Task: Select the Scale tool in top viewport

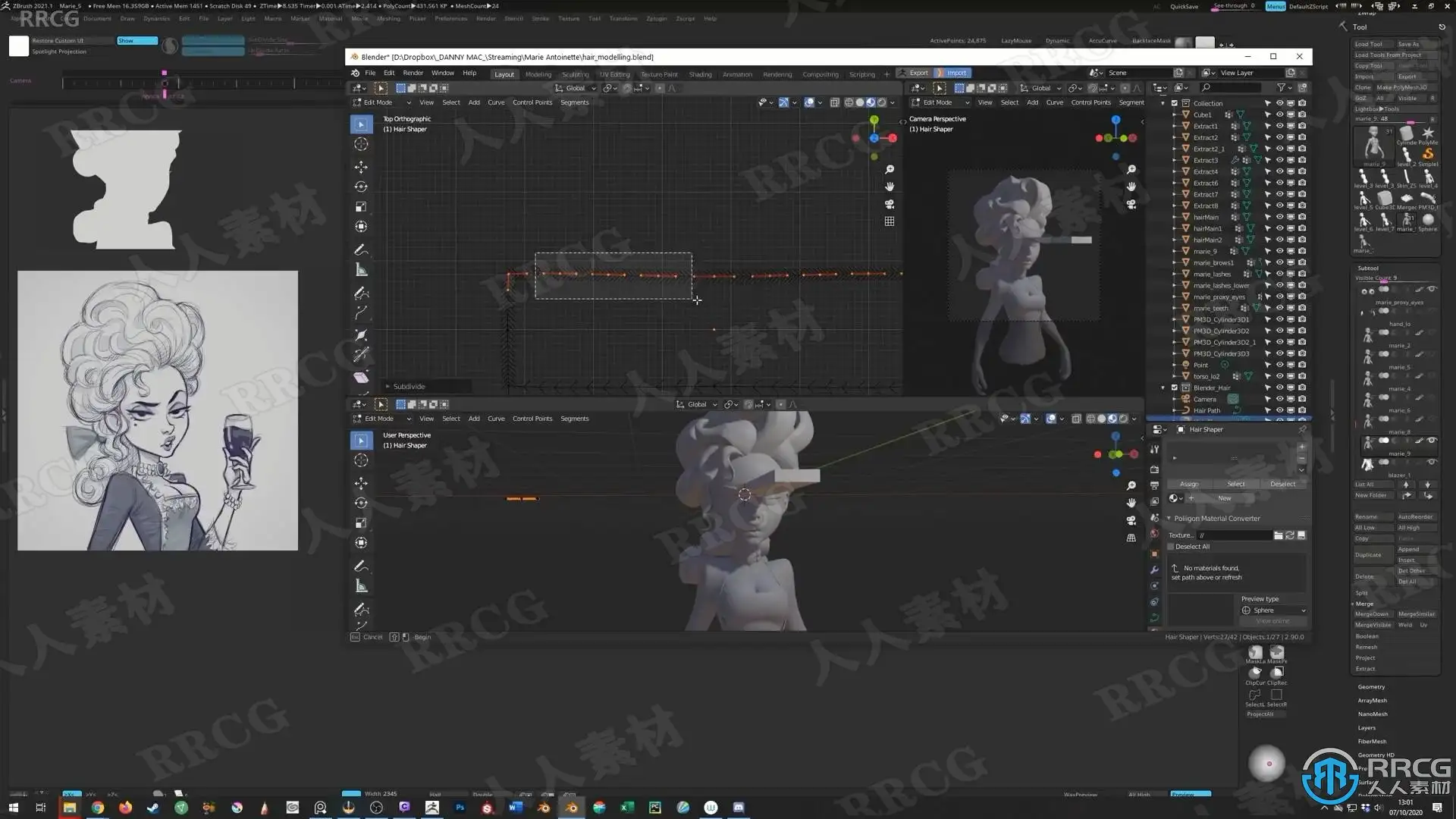Action: [x=361, y=206]
